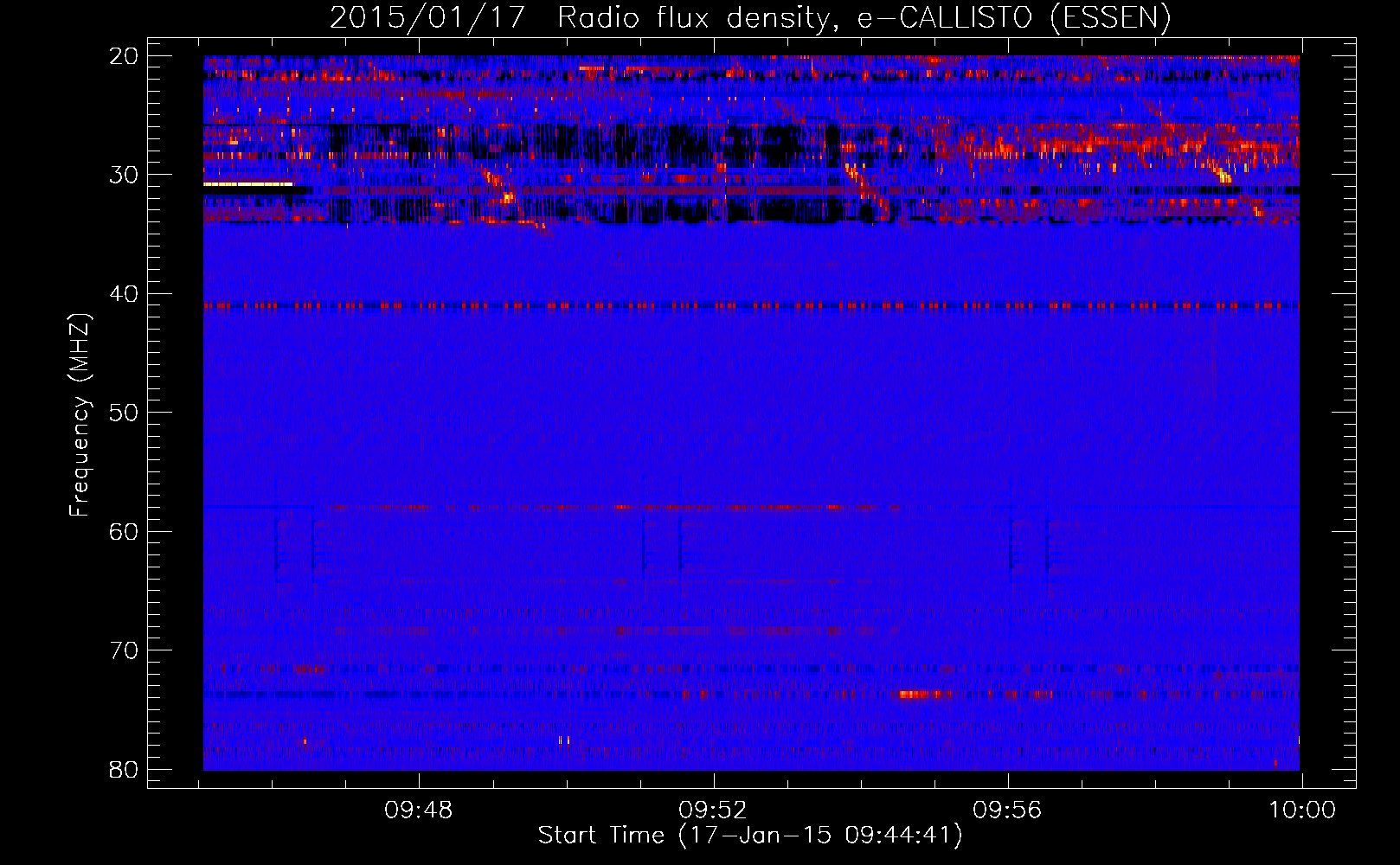Click the 'Start Time (17-Jan-15 09:44:41)' label
1400x865 pixels.
(750, 836)
